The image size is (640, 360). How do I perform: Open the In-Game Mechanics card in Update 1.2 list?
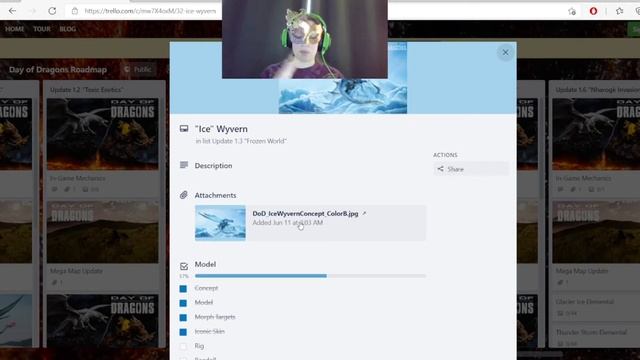click(102, 146)
